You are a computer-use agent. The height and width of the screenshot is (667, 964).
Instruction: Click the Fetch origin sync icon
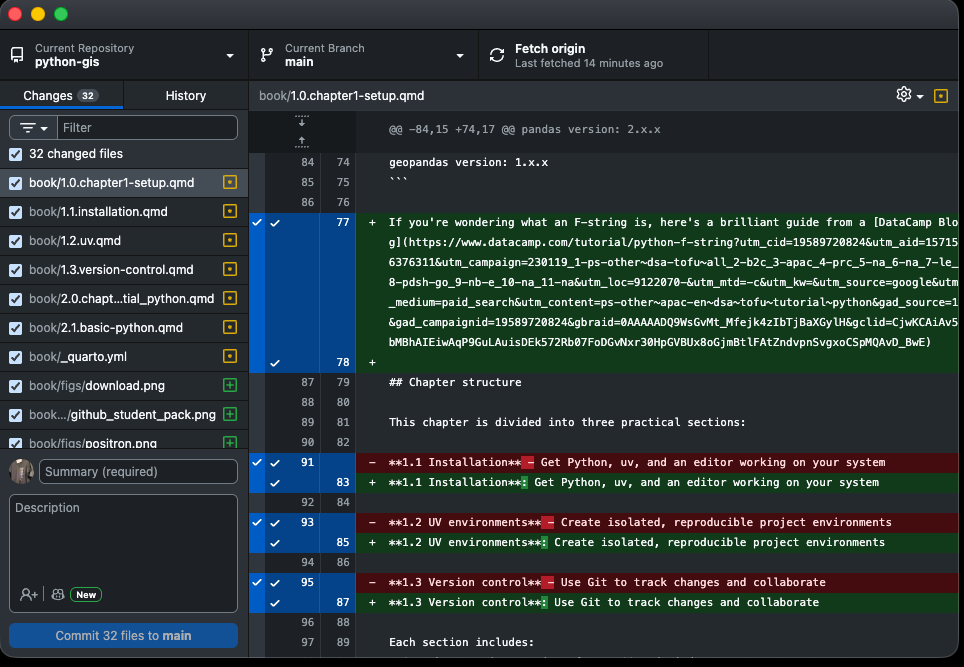(496, 56)
